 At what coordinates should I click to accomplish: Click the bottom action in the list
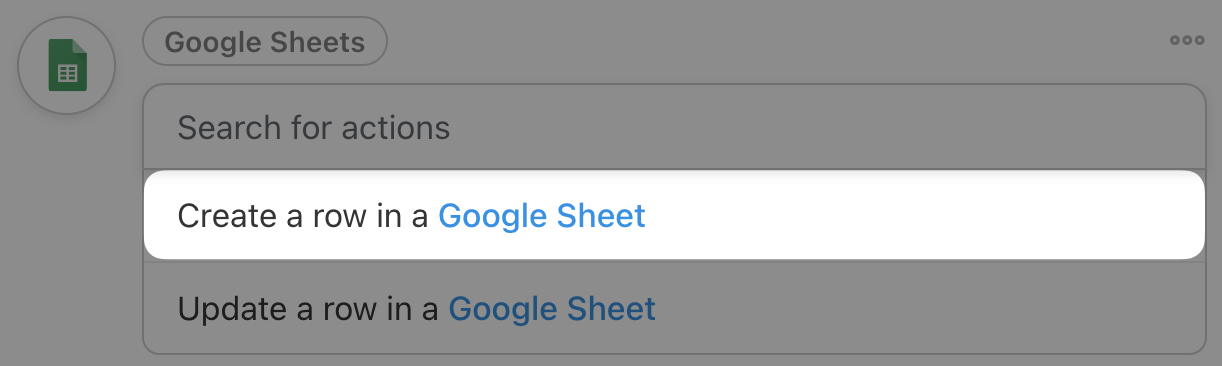[x=674, y=308]
